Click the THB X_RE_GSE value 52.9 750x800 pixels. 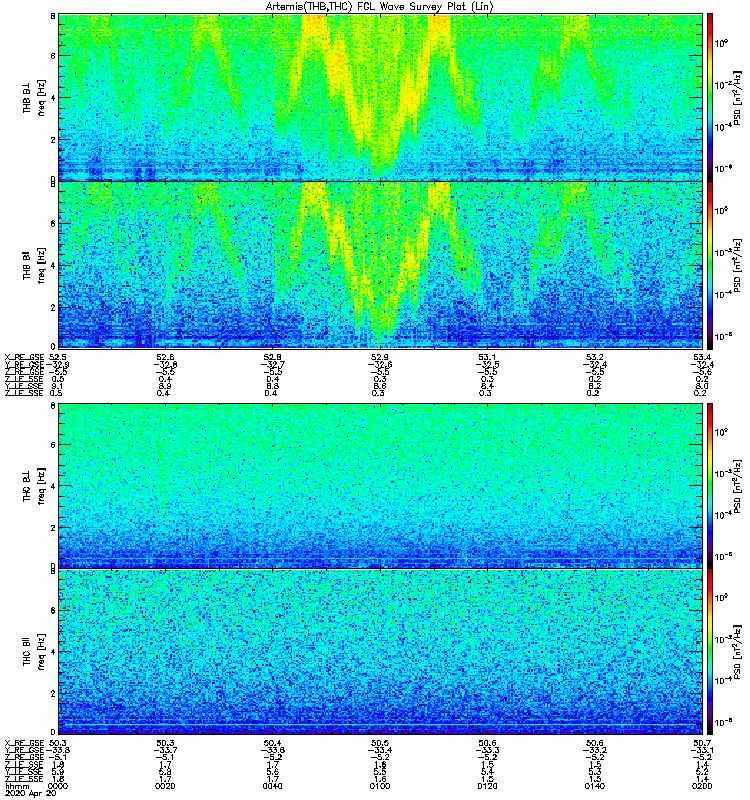[x=380, y=357]
